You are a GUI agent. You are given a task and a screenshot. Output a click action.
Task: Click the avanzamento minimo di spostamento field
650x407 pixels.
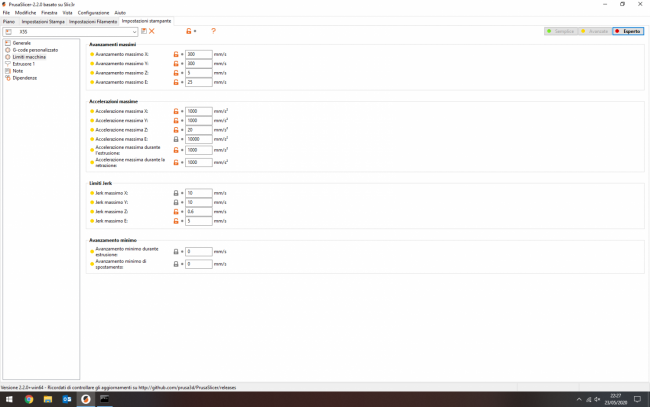[199, 264]
